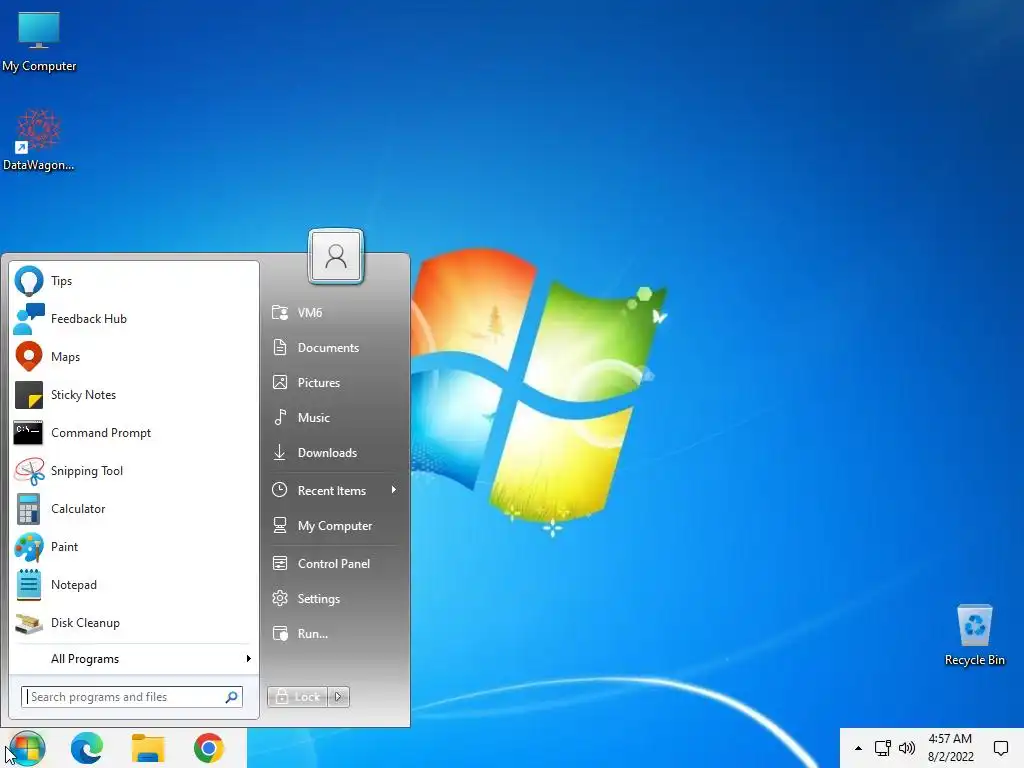1024x768 pixels.
Task: Open My Computer desktop icon
Action: coord(39,41)
